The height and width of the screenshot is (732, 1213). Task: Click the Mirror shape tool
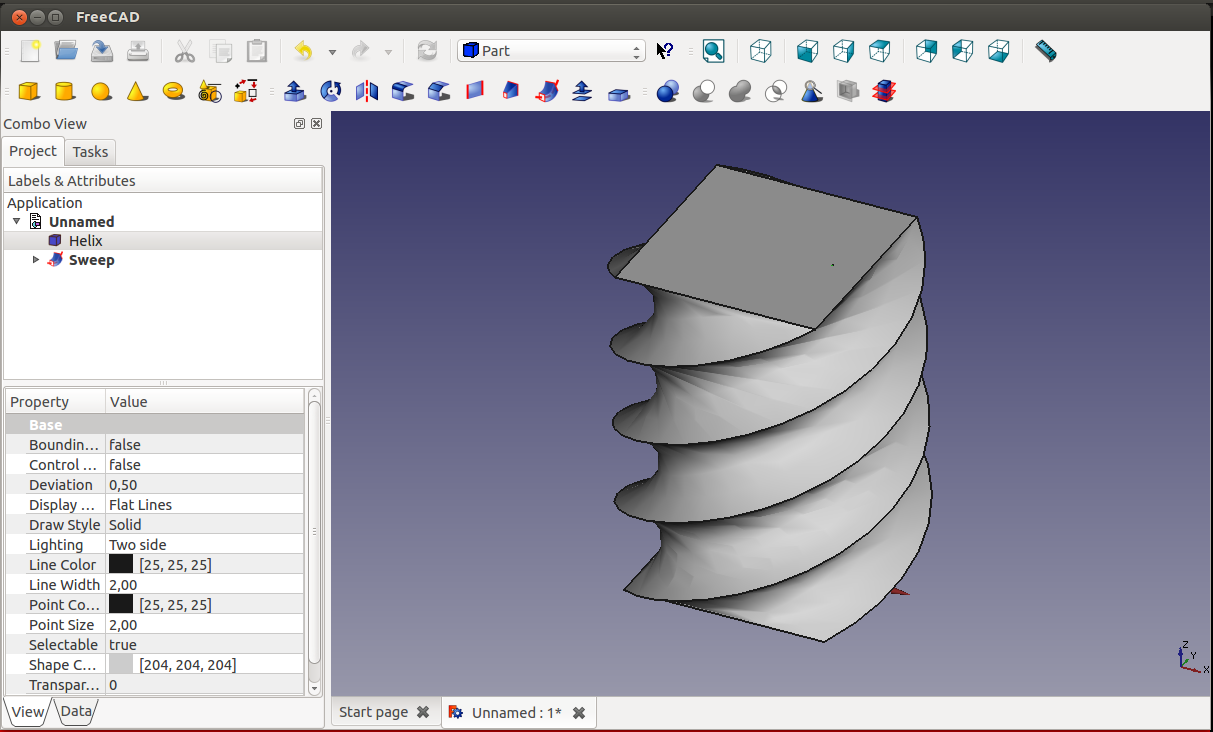pyautogui.click(x=367, y=92)
